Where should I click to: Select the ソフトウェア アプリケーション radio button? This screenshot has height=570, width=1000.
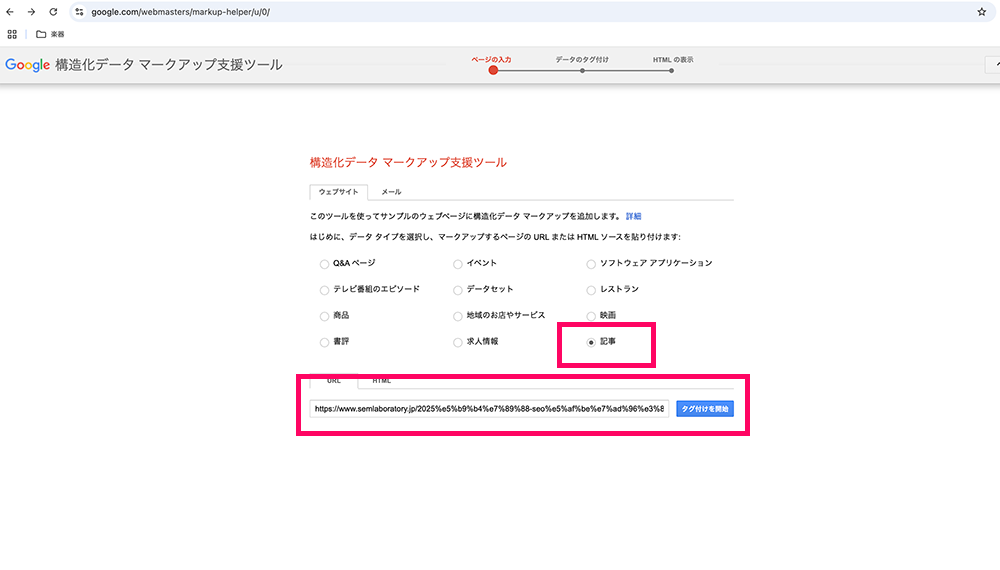click(x=591, y=264)
